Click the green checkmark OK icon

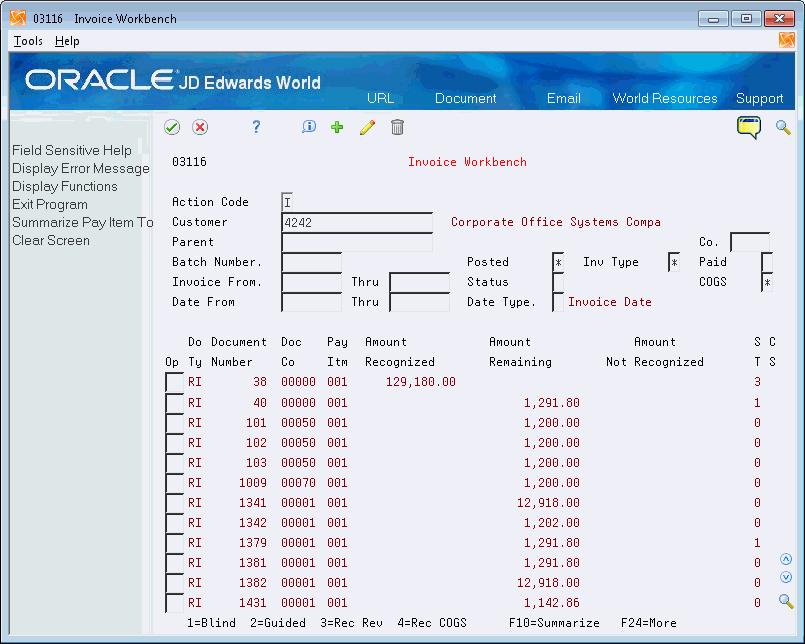172,127
